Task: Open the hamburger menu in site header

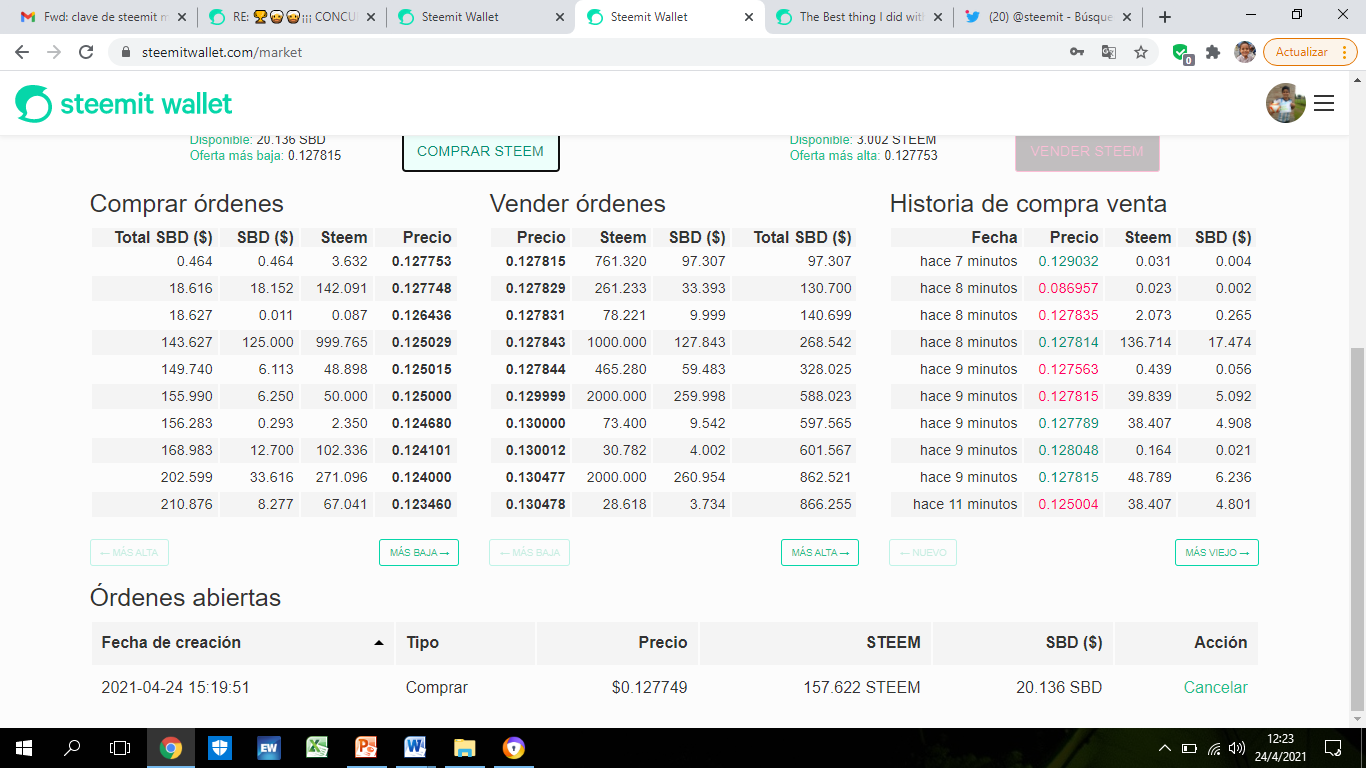Action: tap(1324, 103)
